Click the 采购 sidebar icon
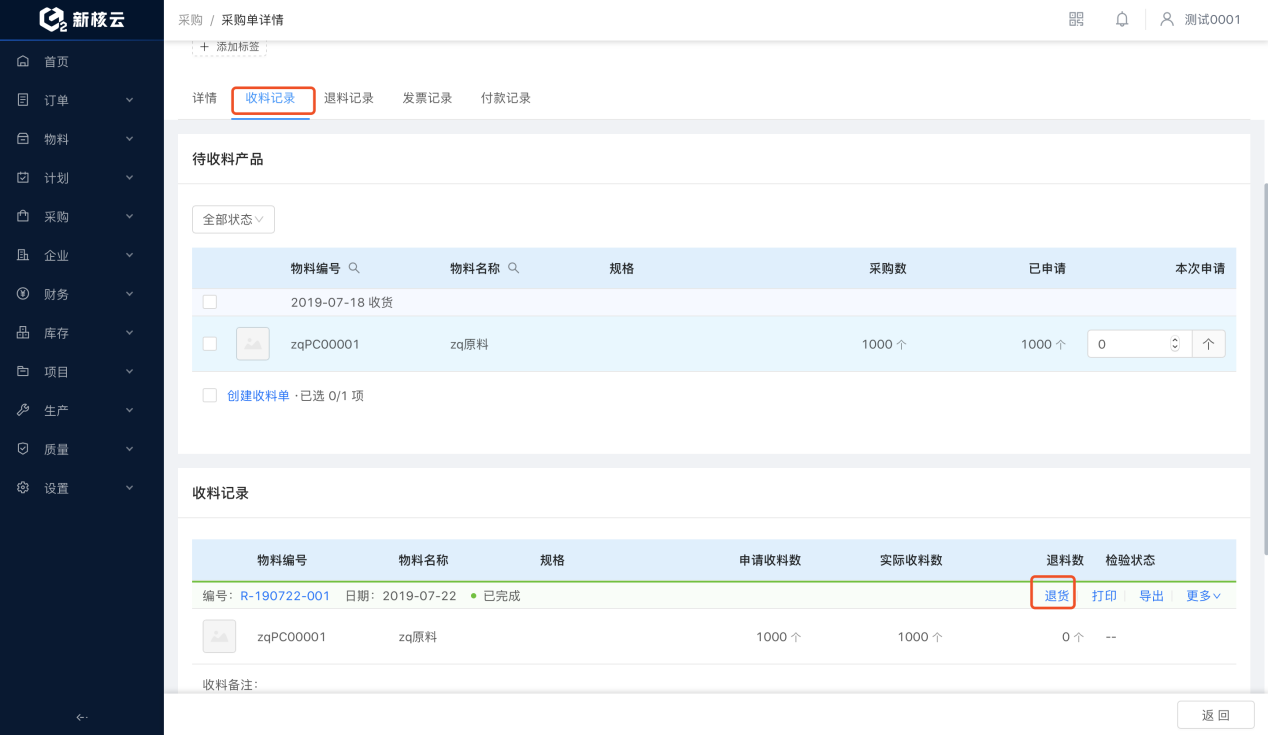 click(x=23, y=217)
